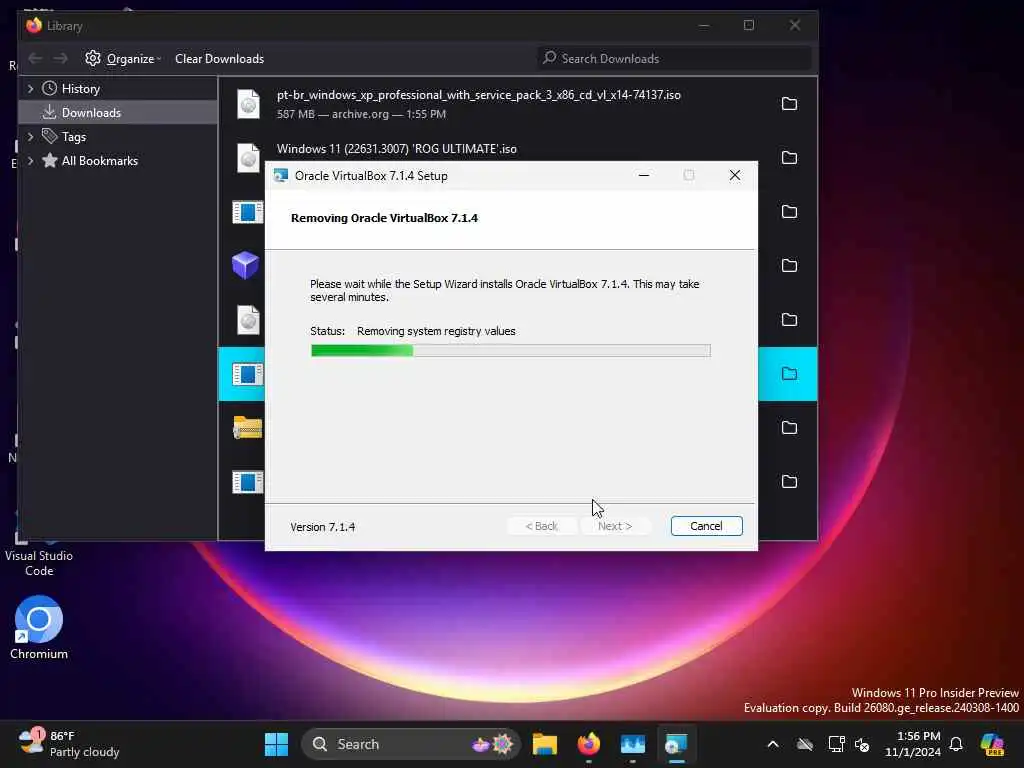Expand the Tags tree item
The image size is (1024, 768).
(x=30, y=136)
